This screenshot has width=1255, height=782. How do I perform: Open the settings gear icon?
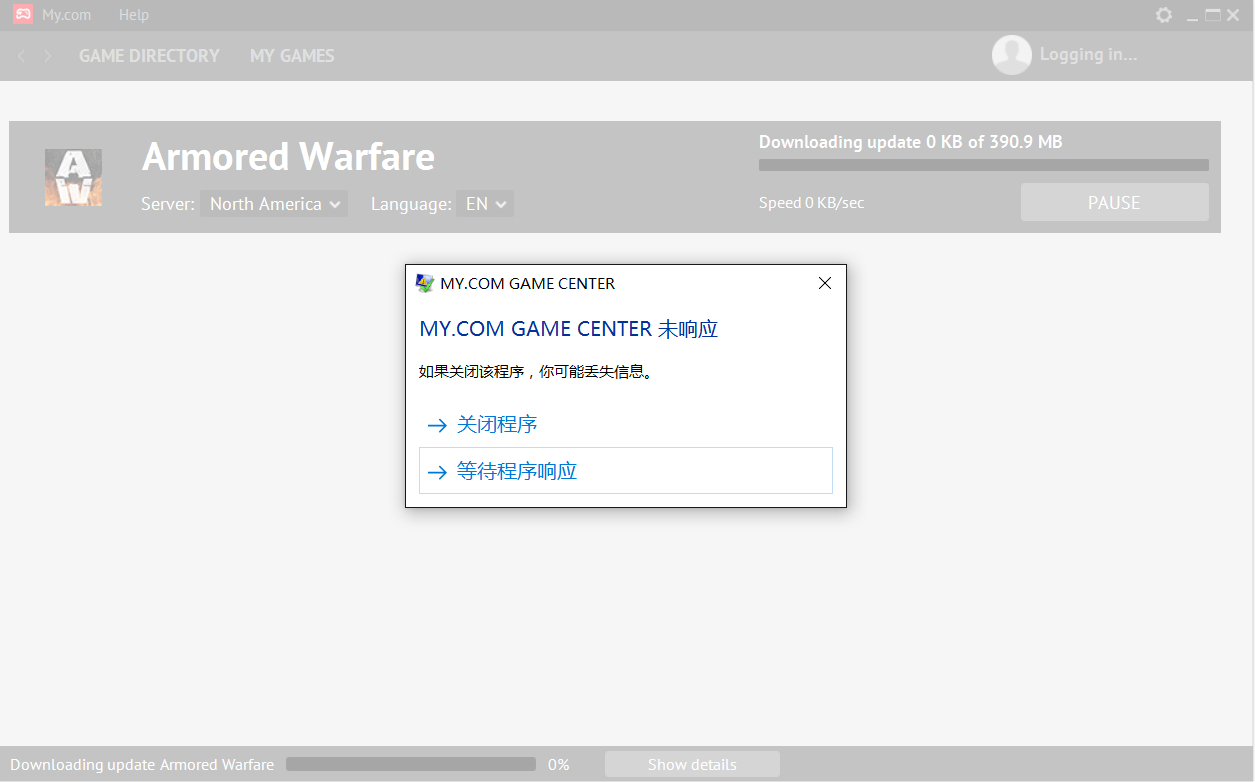(1164, 15)
